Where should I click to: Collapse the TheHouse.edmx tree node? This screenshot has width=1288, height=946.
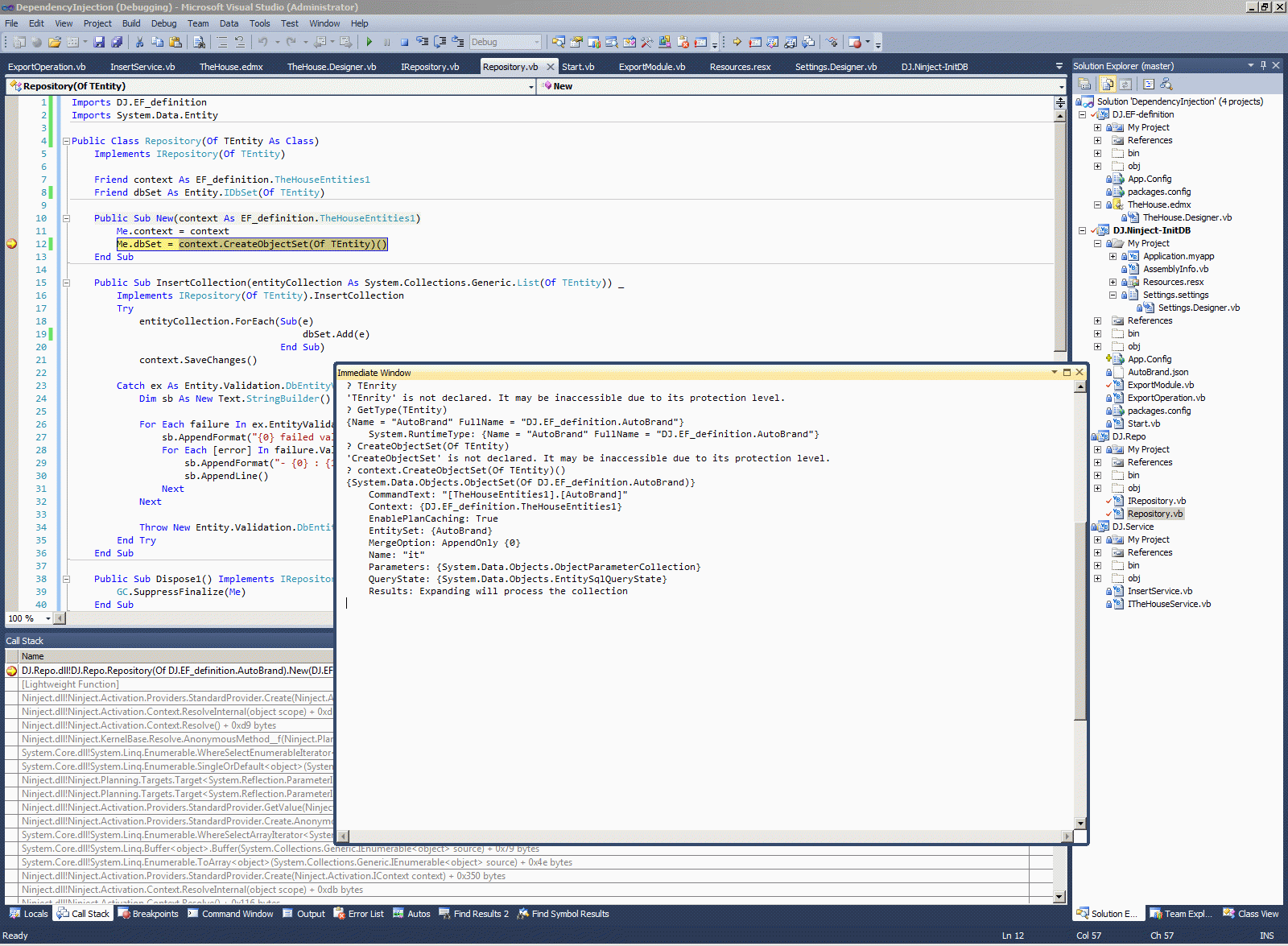click(x=1097, y=205)
